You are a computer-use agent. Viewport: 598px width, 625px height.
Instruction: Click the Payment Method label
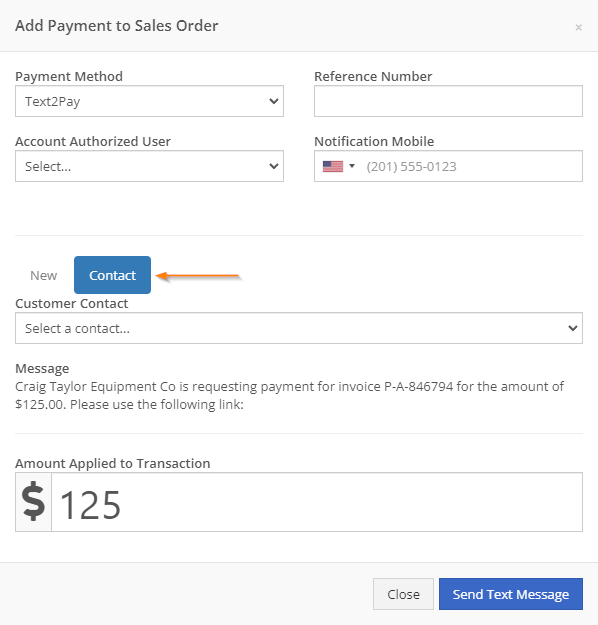(69, 76)
